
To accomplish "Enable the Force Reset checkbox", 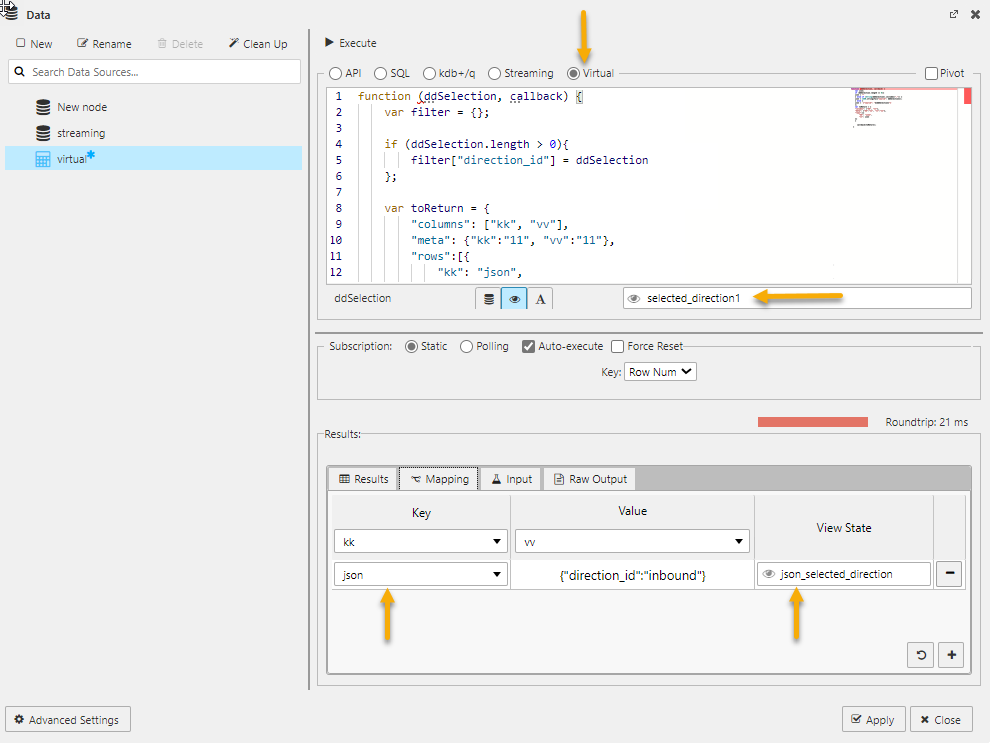I will (x=617, y=347).
